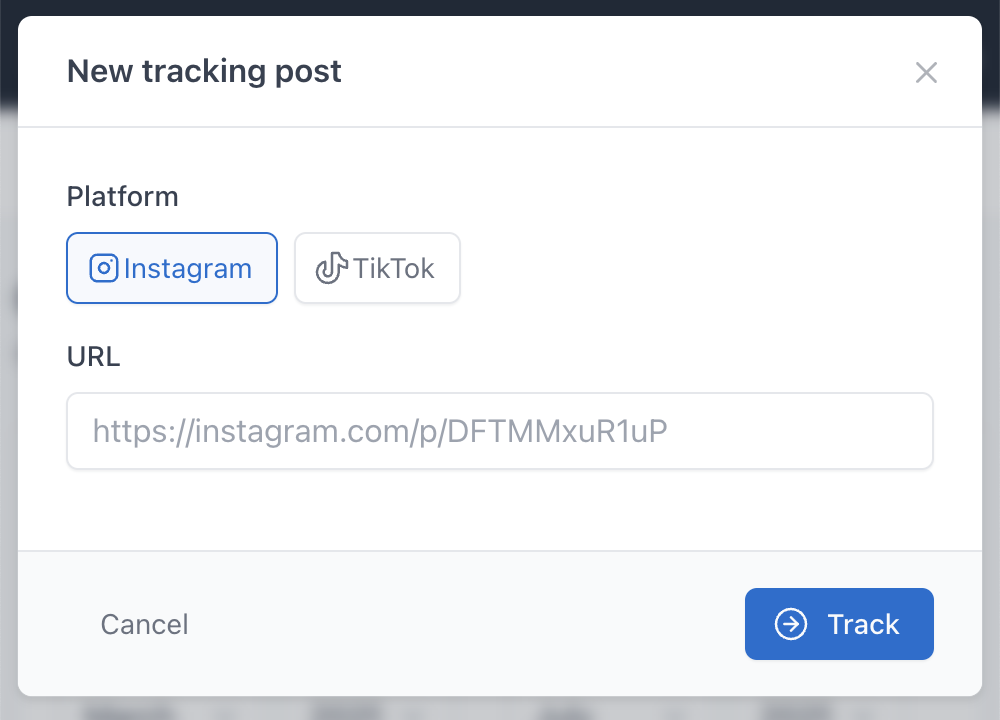The height and width of the screenshot is (720, 1000).
Task: Click the Instagram camera logo icon
Action: 104,268
